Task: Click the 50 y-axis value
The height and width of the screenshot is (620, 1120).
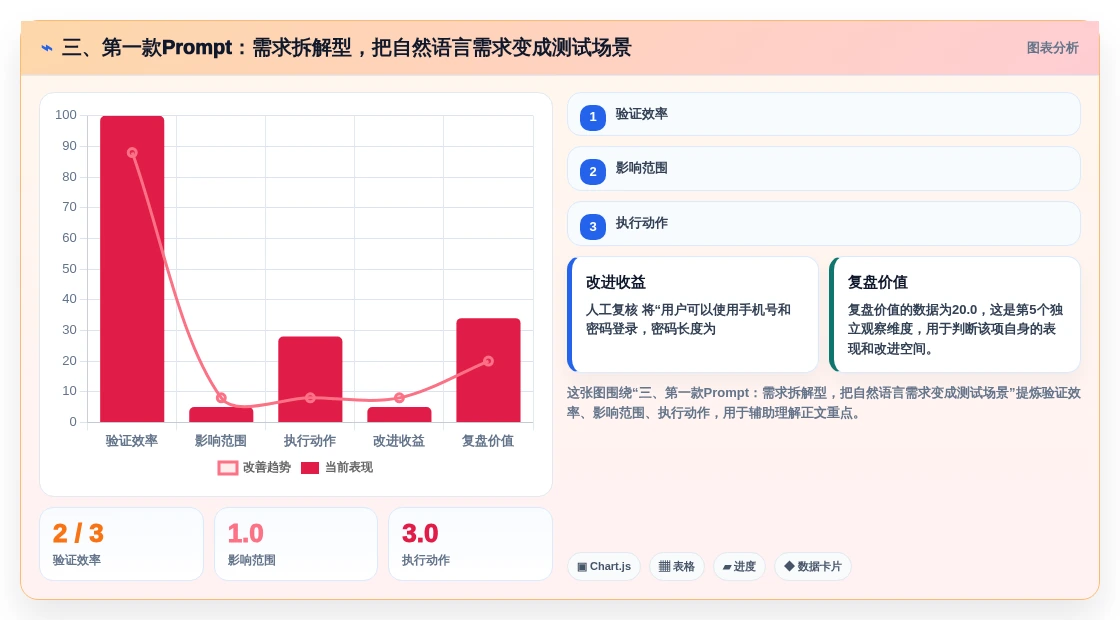Action: pyautogui.click(x=69, y=269)
